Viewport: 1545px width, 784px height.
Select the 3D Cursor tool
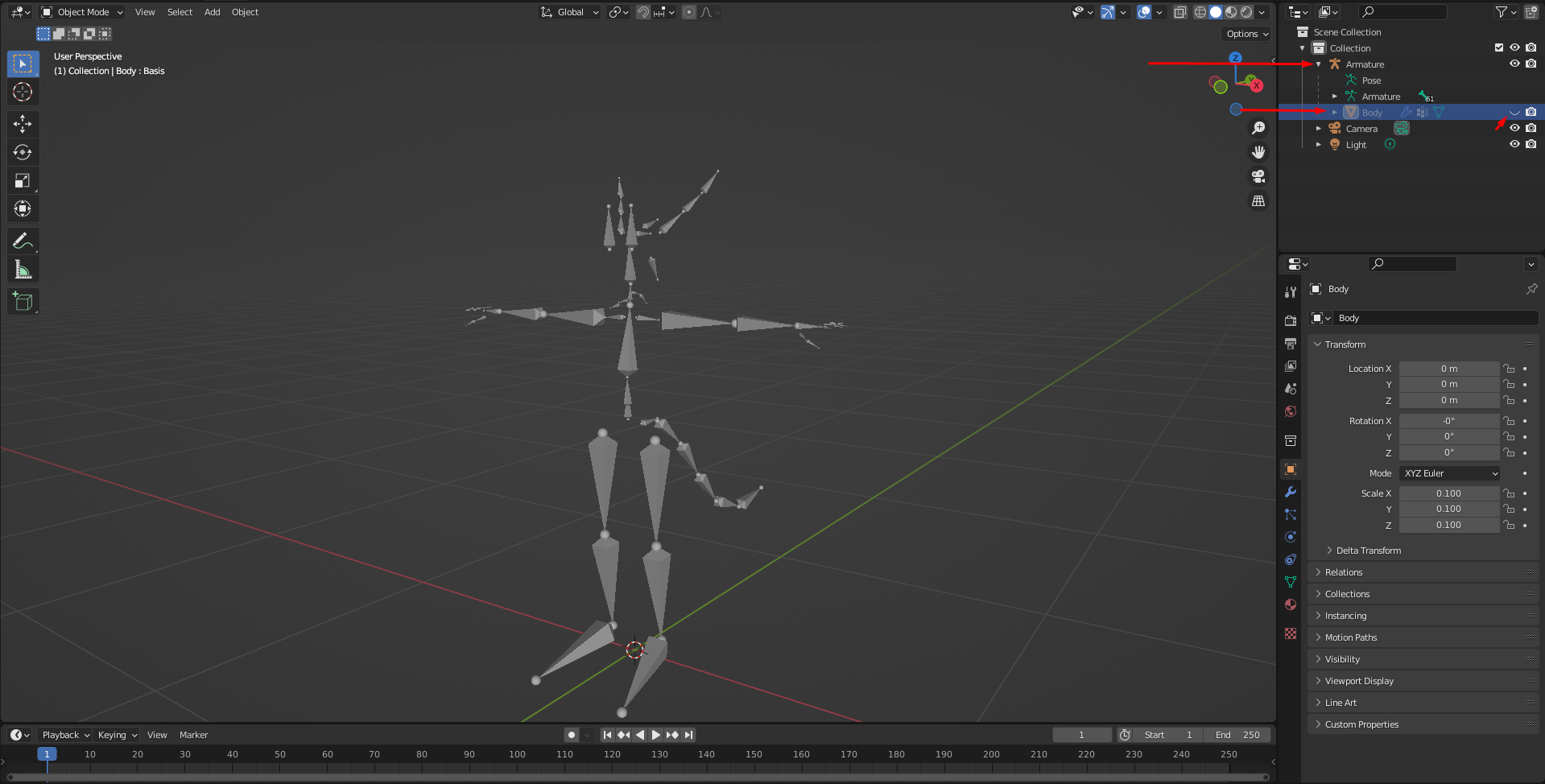click(23, 93)
